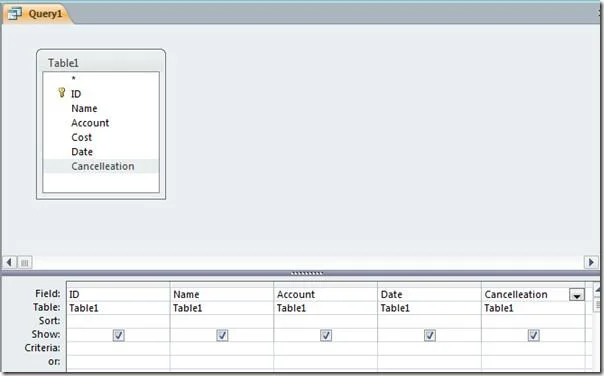Select the Name field in Table1 list
Viewport: 604px width, 376px height.
101,108
